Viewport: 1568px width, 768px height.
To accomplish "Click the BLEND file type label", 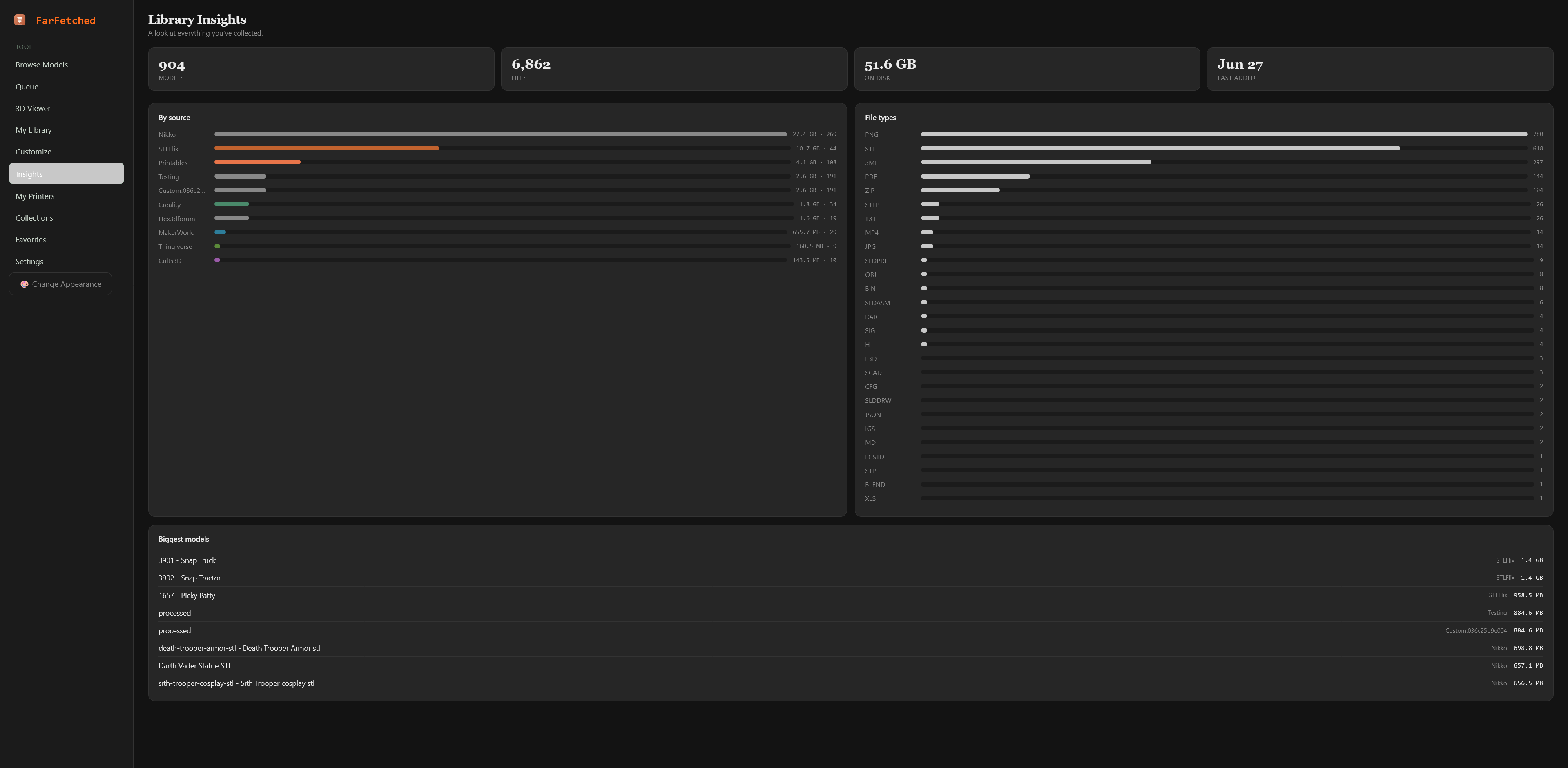I will coord(875,485).
